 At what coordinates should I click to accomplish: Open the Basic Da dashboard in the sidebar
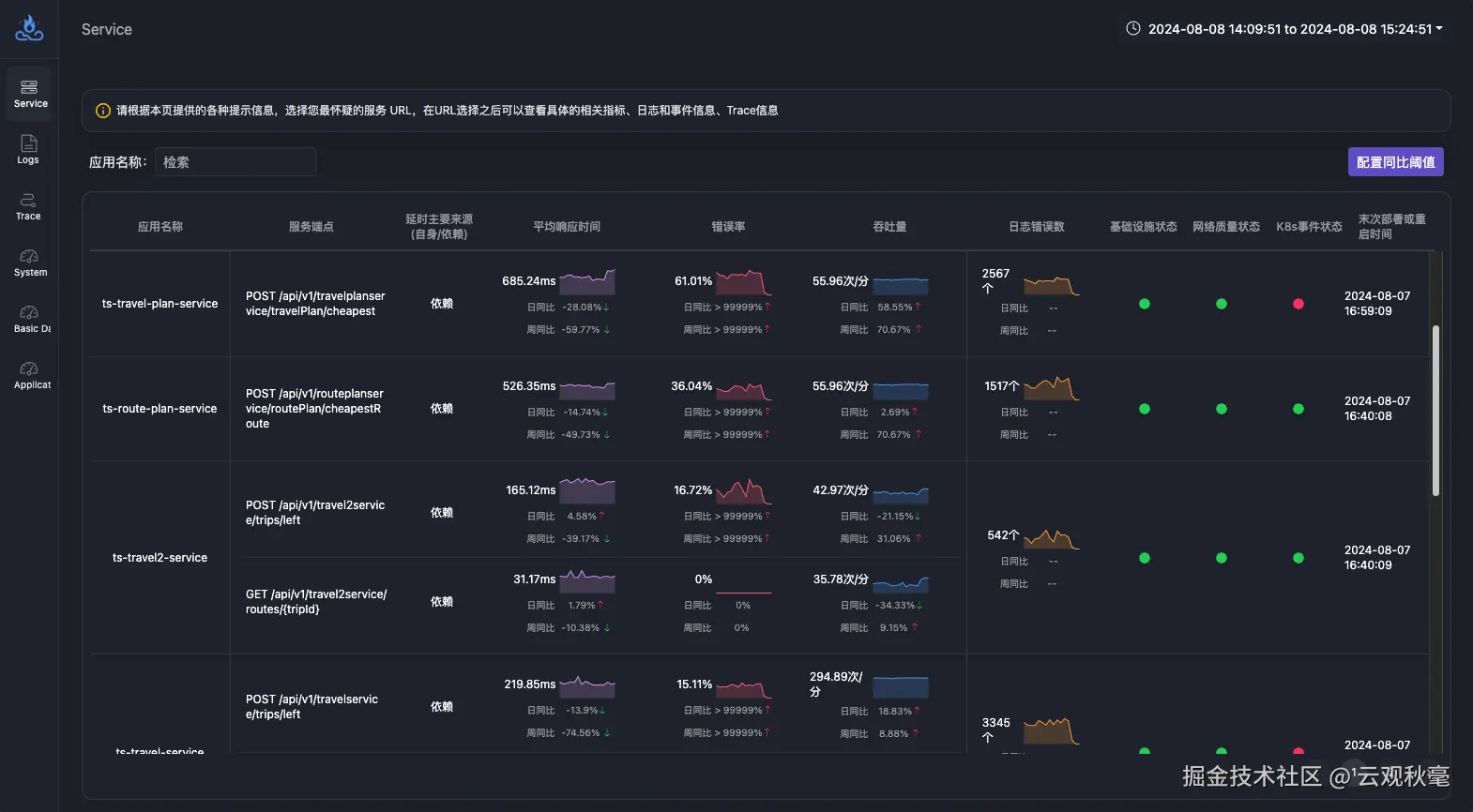tap(29, 319)
